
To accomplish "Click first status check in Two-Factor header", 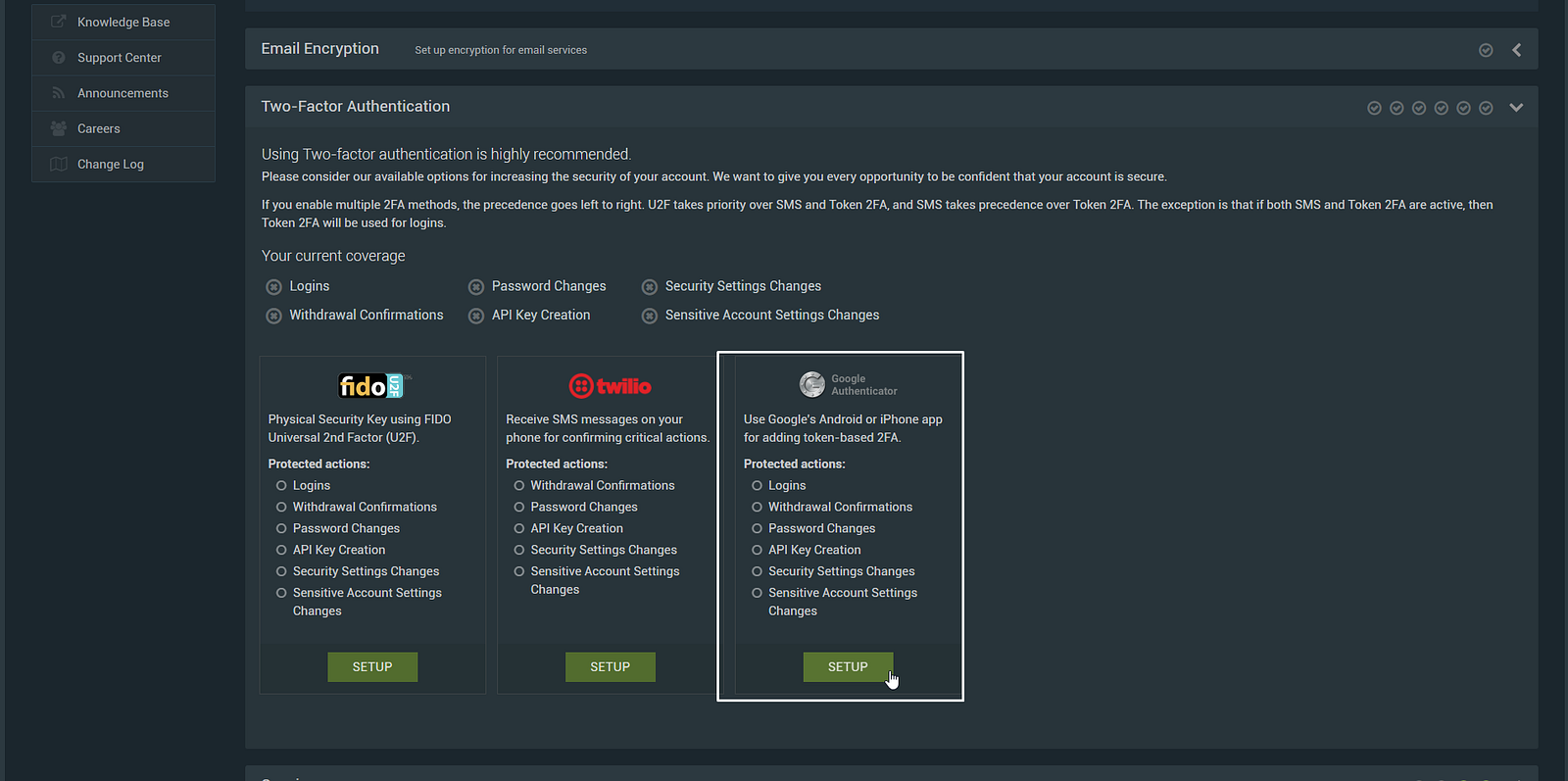I will 1374,108.
